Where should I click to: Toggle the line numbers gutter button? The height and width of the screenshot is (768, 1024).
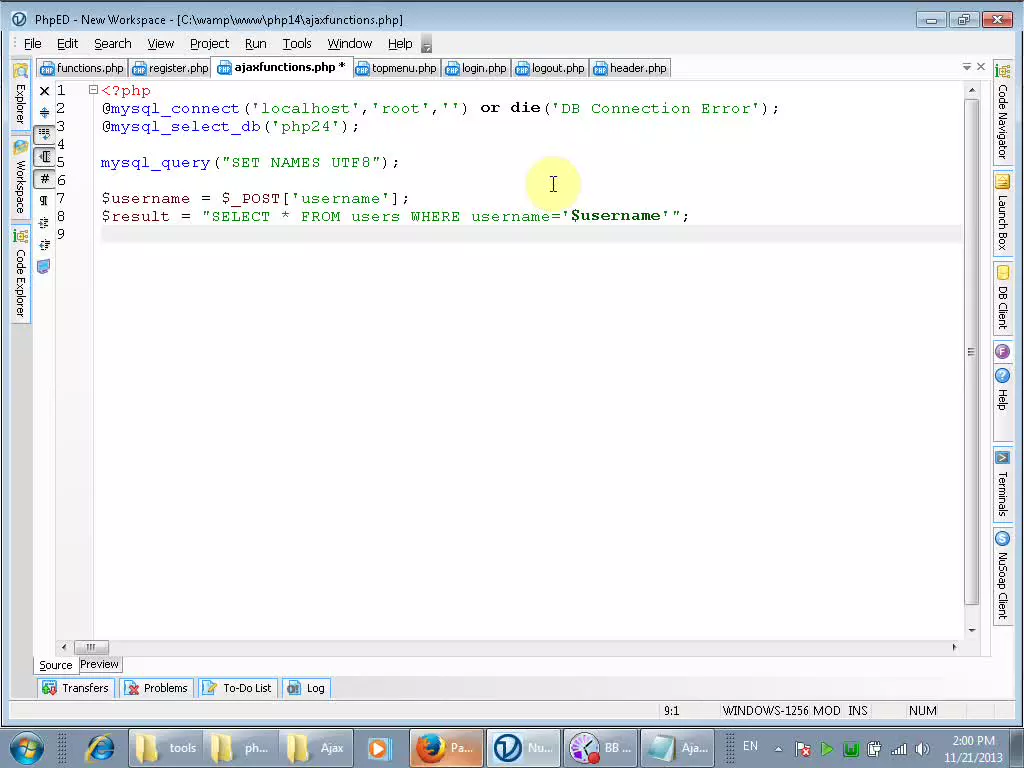tap(42, 135)
